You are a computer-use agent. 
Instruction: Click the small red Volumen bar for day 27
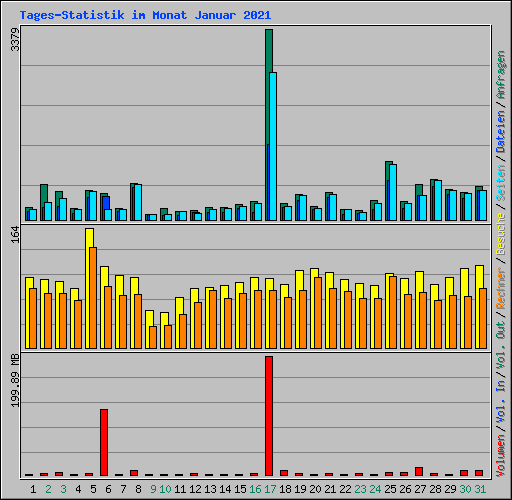419,471
